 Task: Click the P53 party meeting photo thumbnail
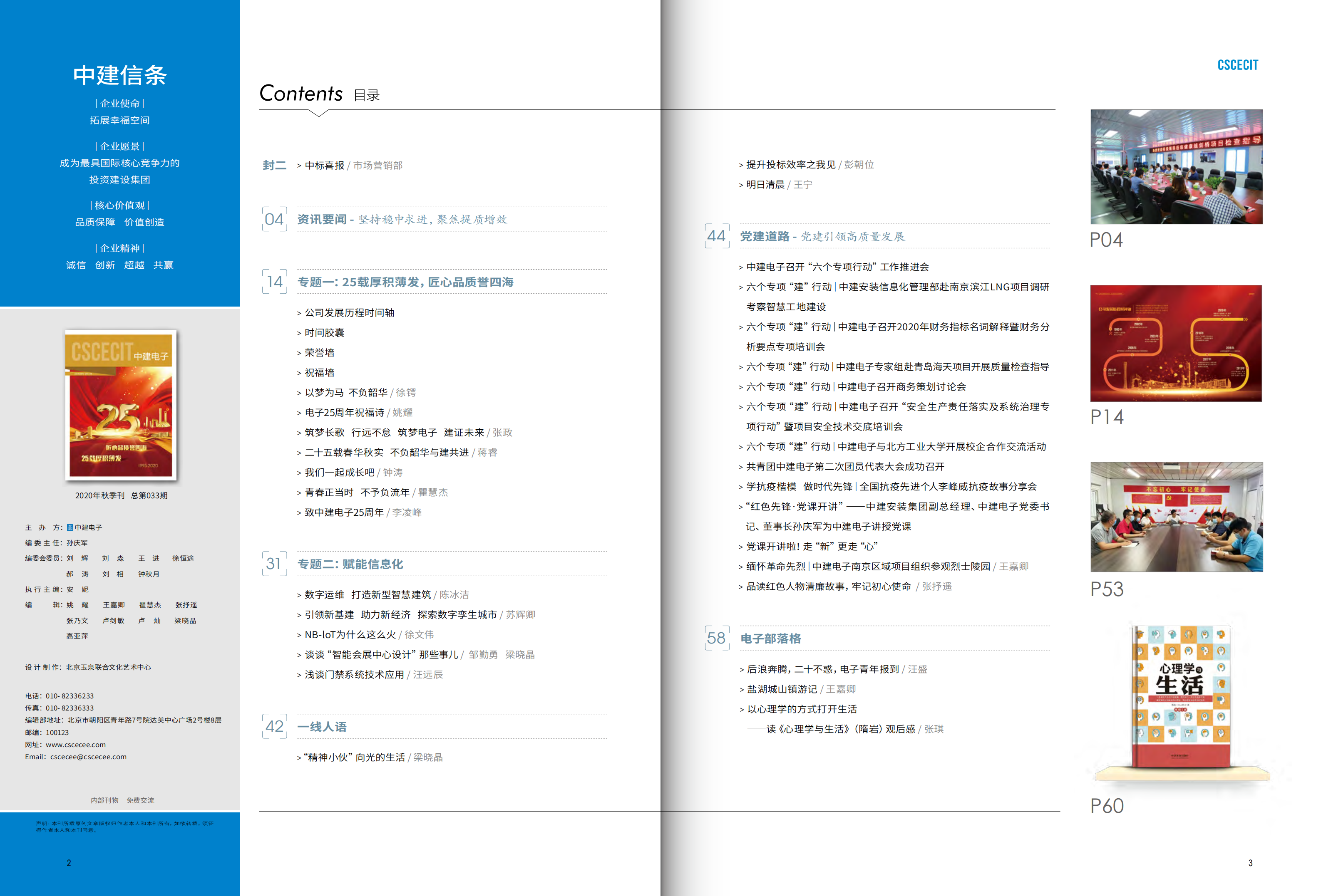point(1176,517)
